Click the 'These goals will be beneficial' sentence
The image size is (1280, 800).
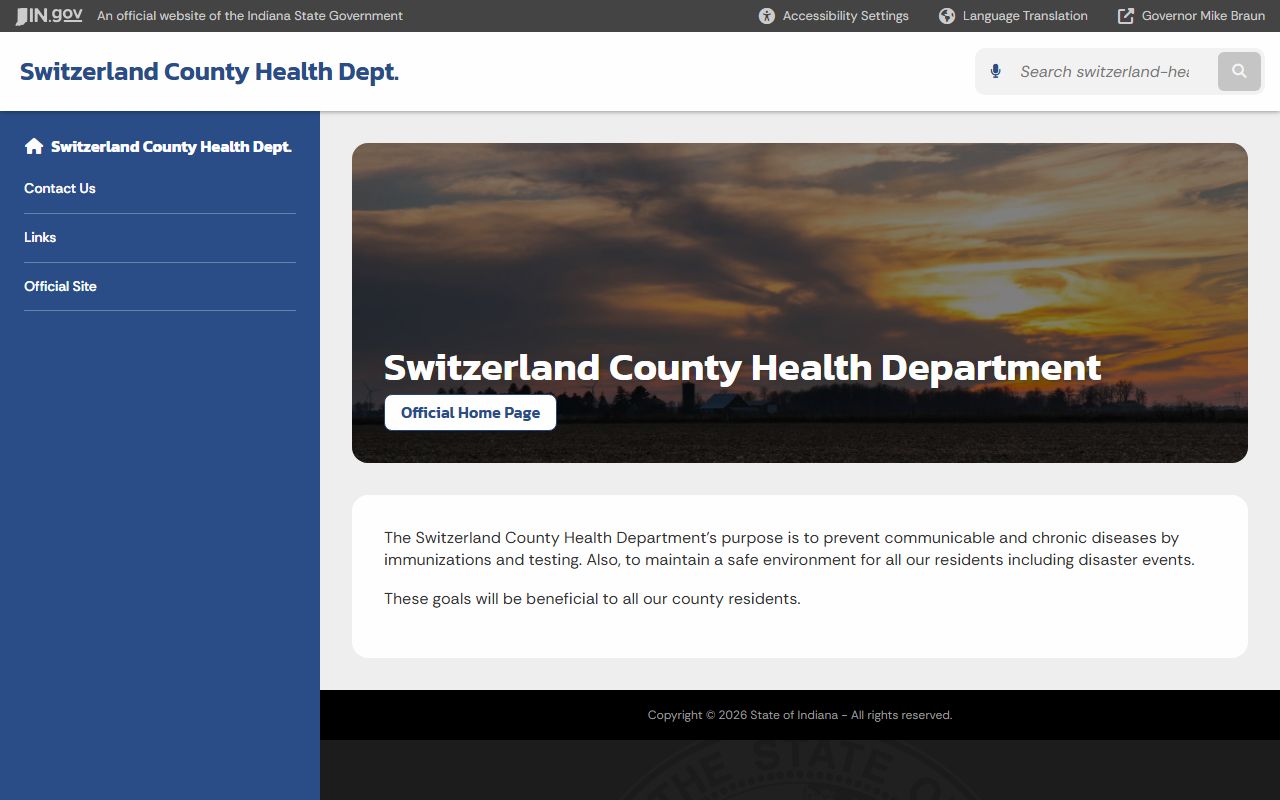point(592,599)
